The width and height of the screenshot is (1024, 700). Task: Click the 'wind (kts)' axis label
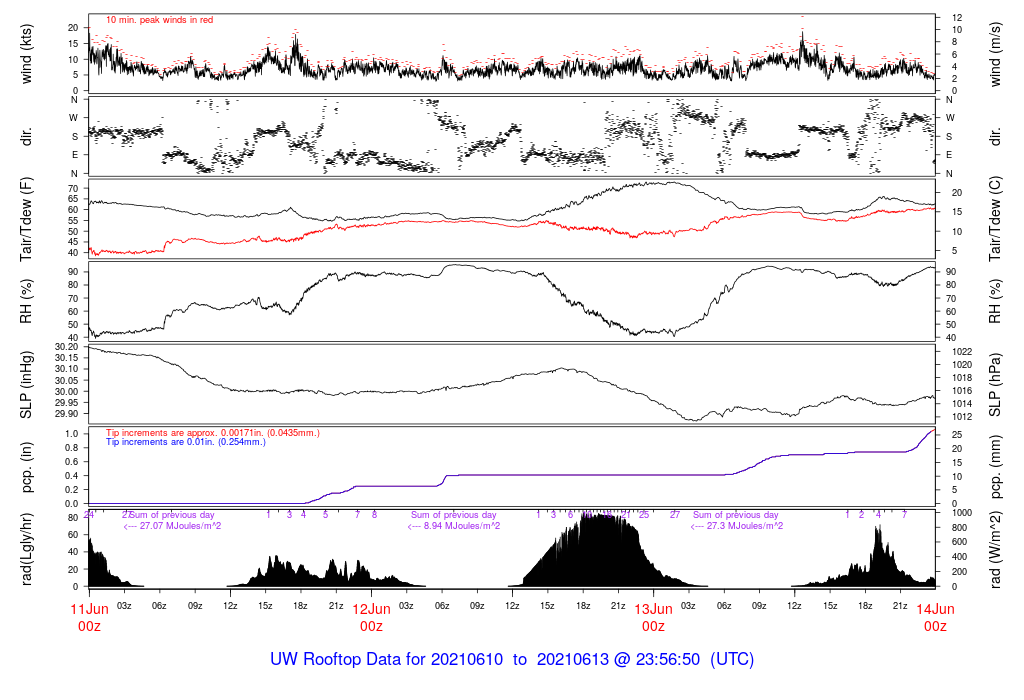click(x=26, y=54)
